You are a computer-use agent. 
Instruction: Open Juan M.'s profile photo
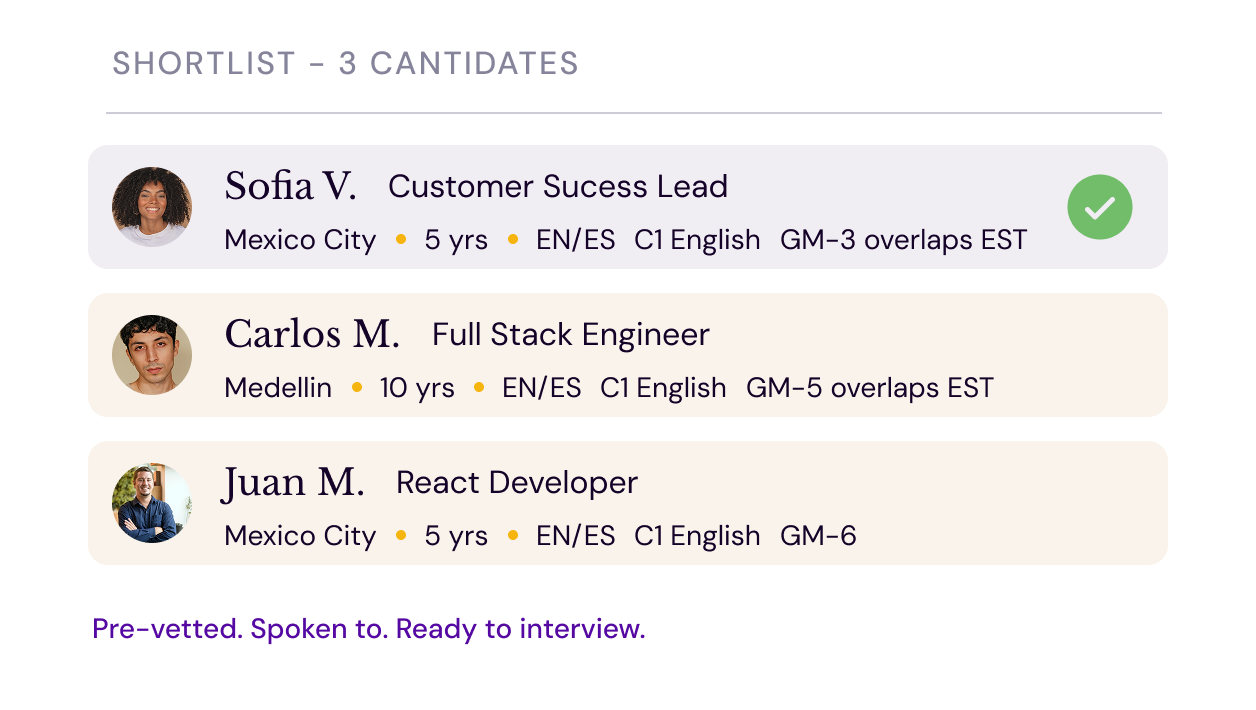tap(152, 503)
